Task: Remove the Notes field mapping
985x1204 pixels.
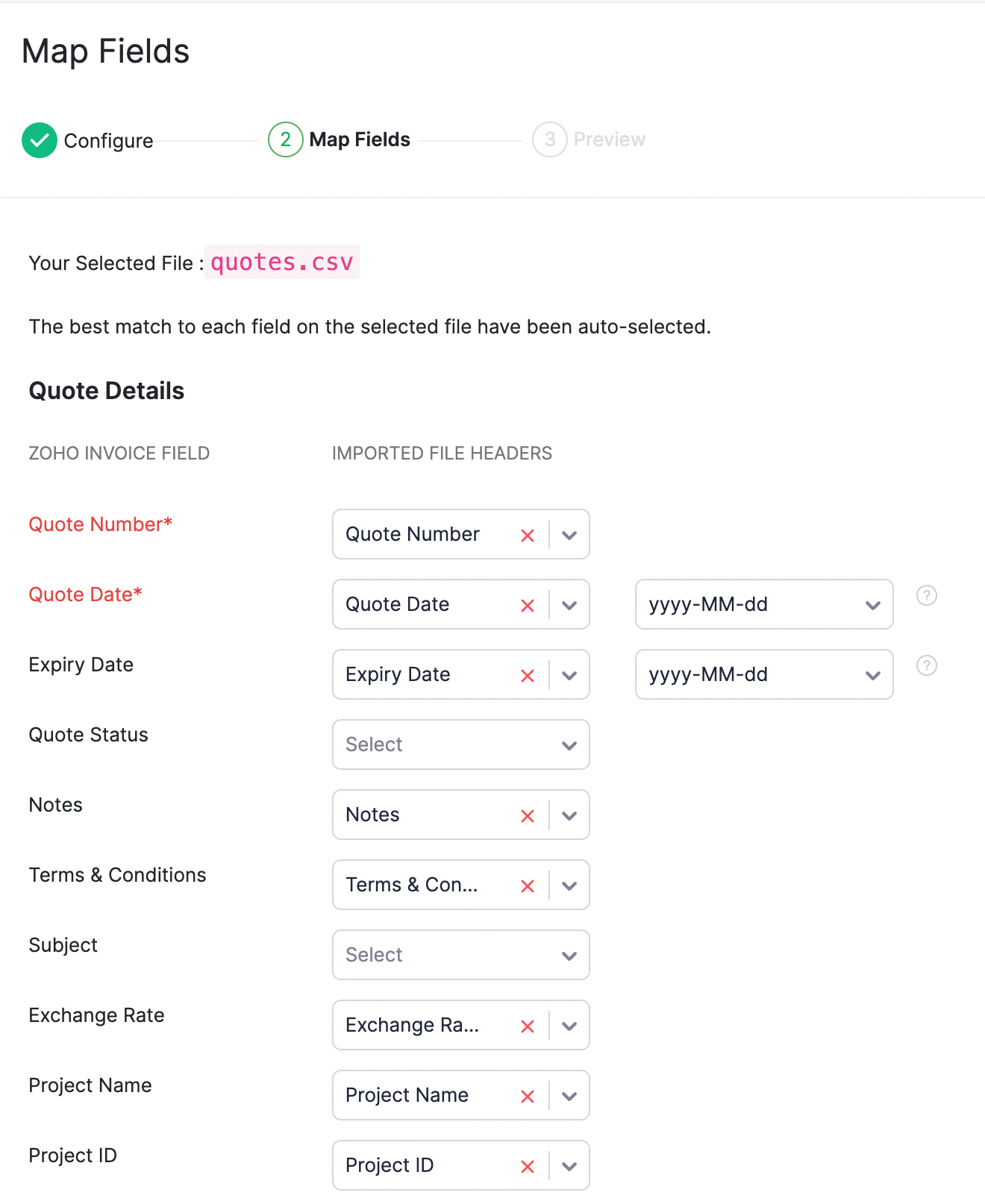Action: click(528, 815)
